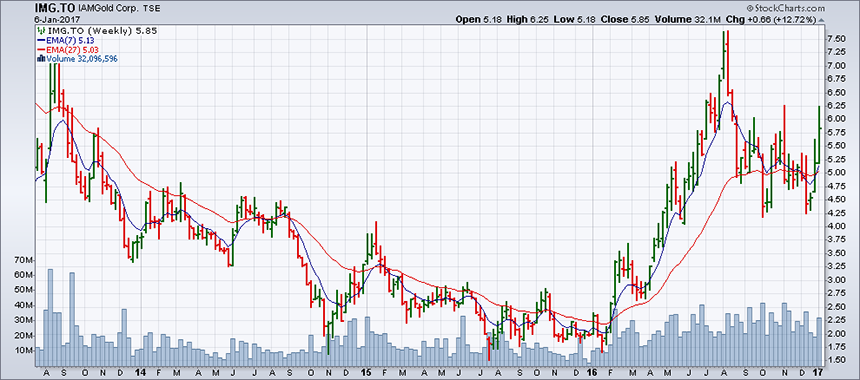Click the year 15 marker on time axis
860x380 pixels.
point(366,373)
